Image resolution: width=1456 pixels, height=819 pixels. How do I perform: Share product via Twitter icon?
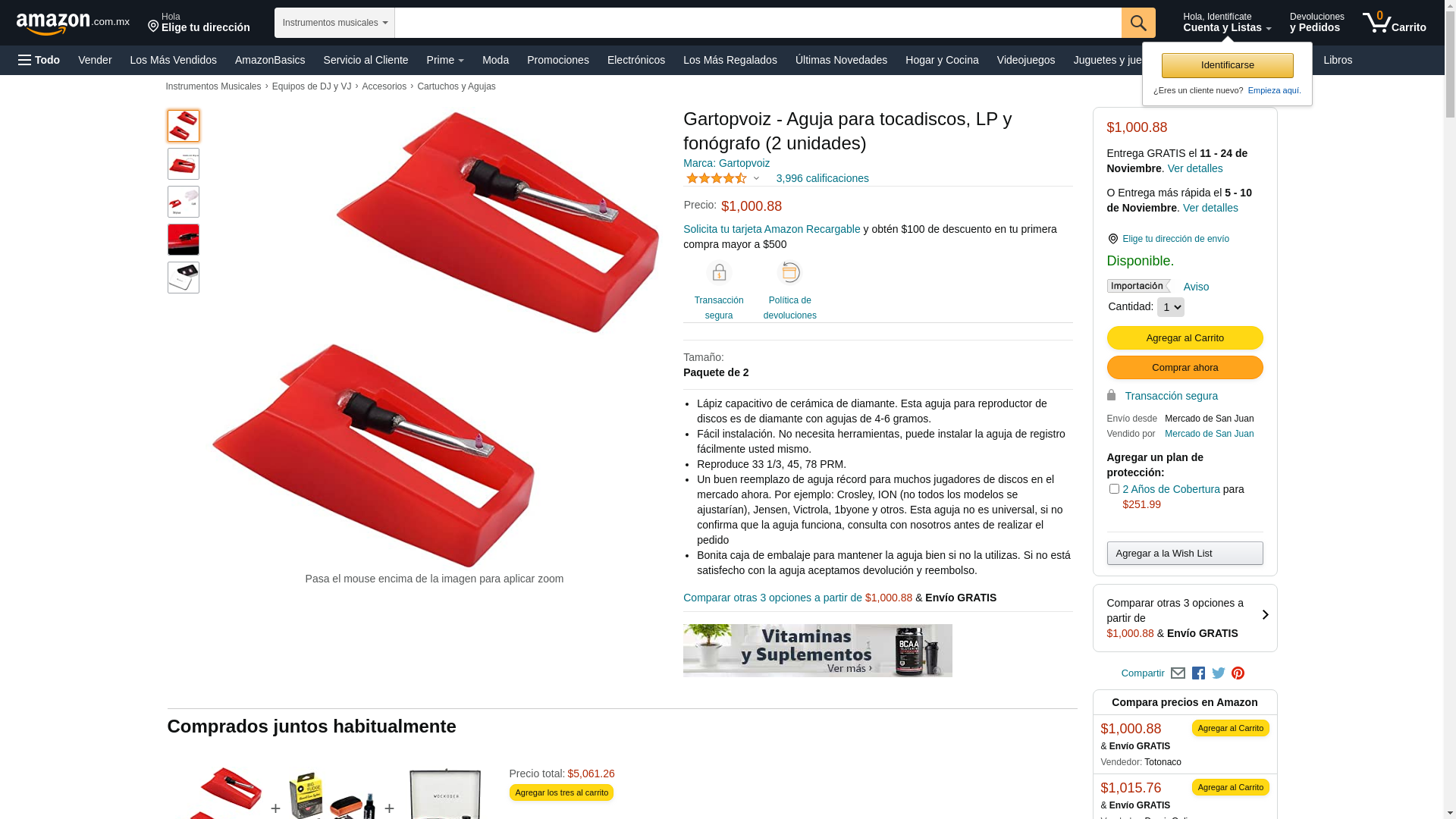coord(1219,673)
